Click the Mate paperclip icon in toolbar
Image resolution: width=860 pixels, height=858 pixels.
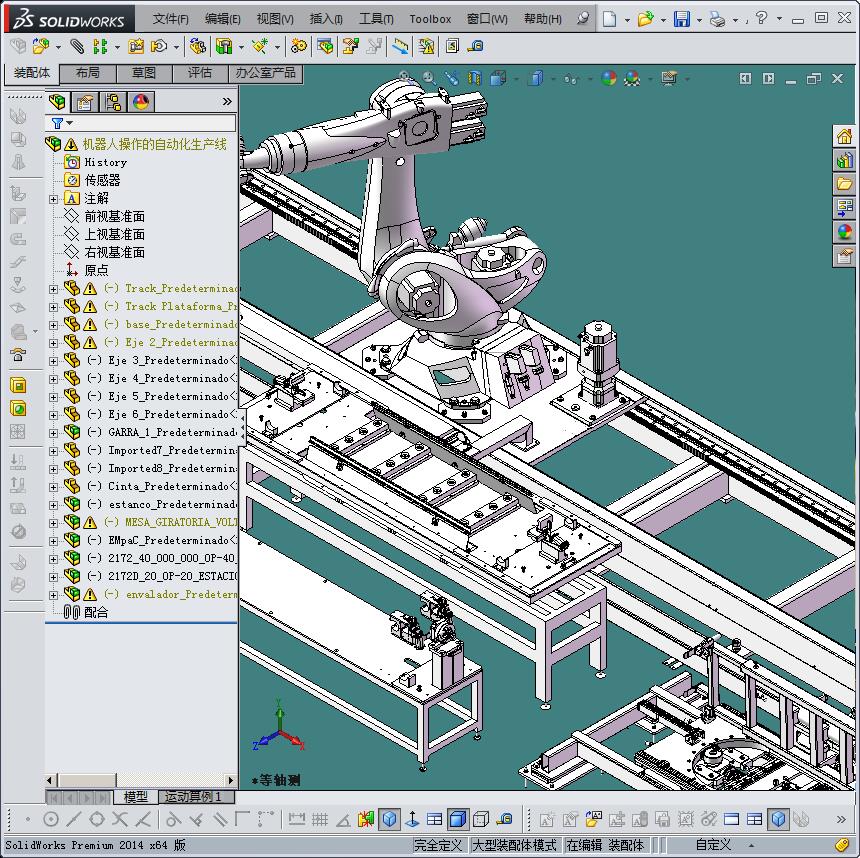point(77,47)
